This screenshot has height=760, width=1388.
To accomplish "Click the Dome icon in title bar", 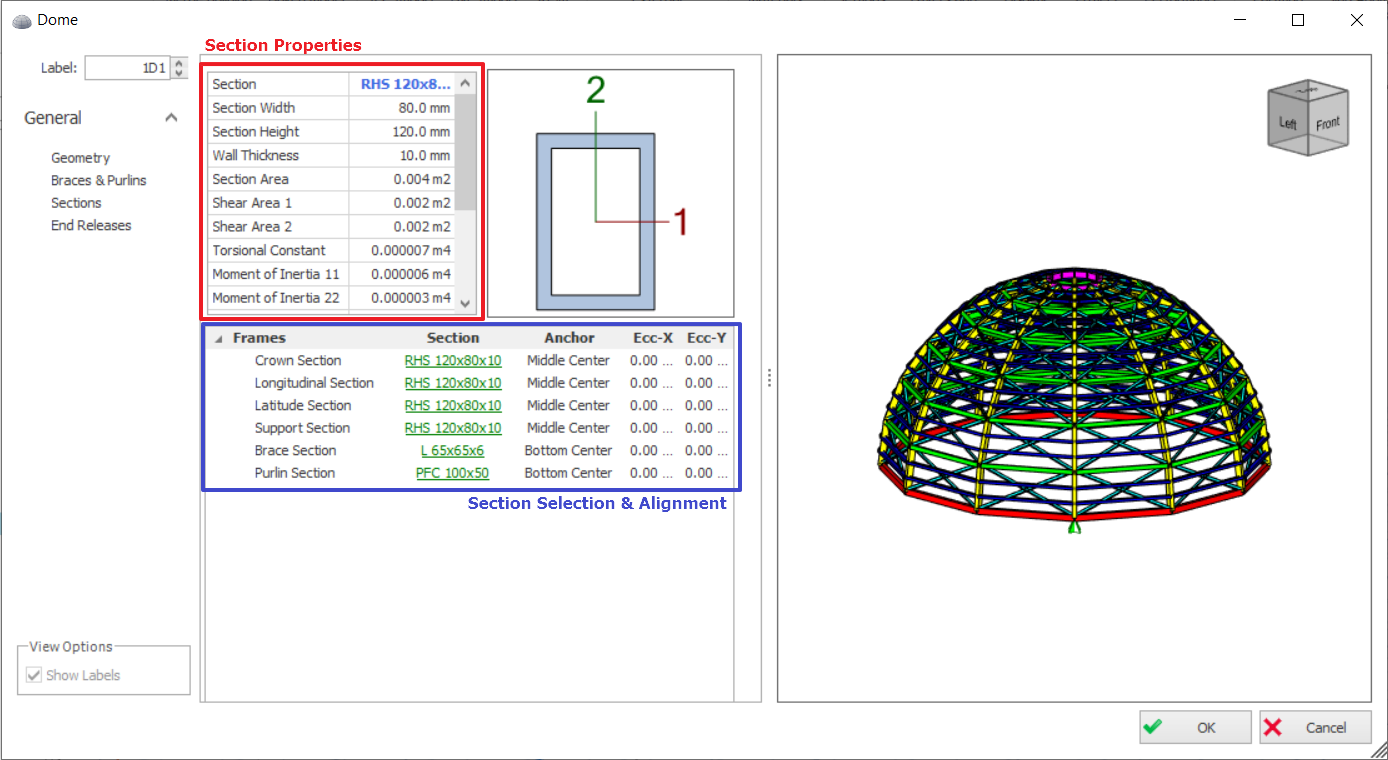I will click(21, 20).
